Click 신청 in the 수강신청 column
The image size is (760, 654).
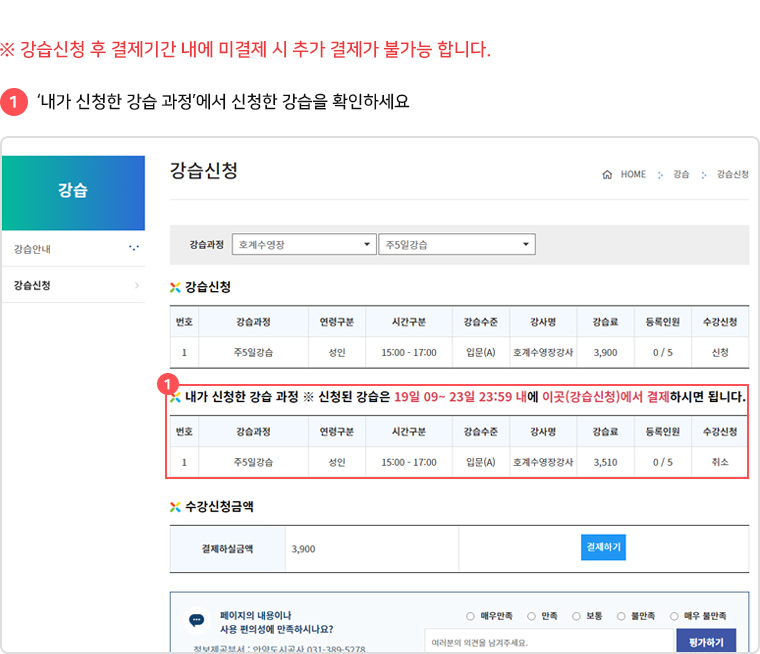click(719, 352)
